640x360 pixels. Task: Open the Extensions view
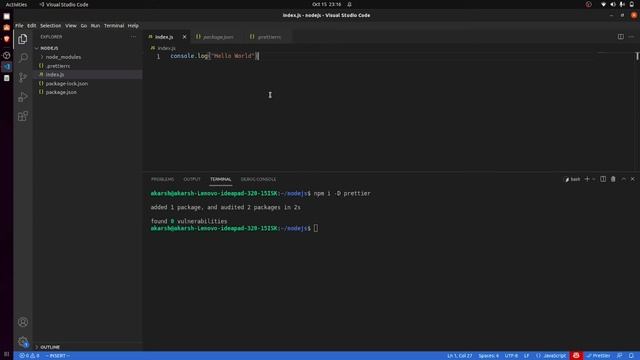click(23, 116)
